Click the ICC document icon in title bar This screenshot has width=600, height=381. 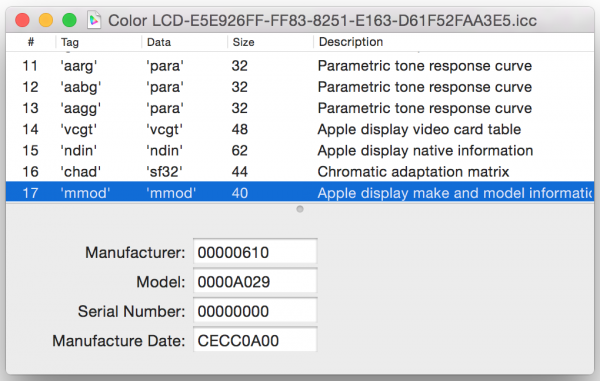coord(94,20)
